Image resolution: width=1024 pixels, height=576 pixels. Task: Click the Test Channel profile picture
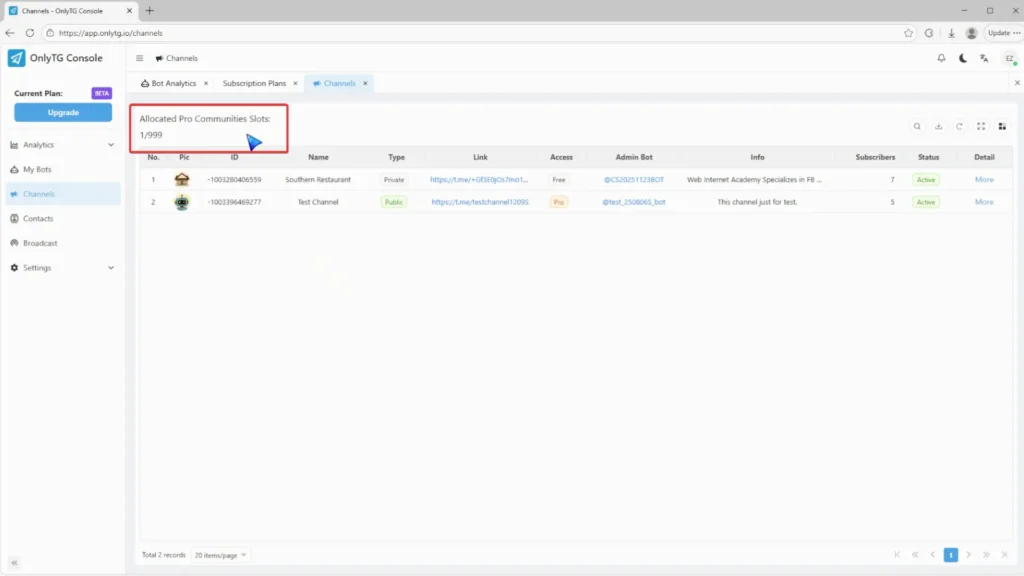(x=182, y=202)
